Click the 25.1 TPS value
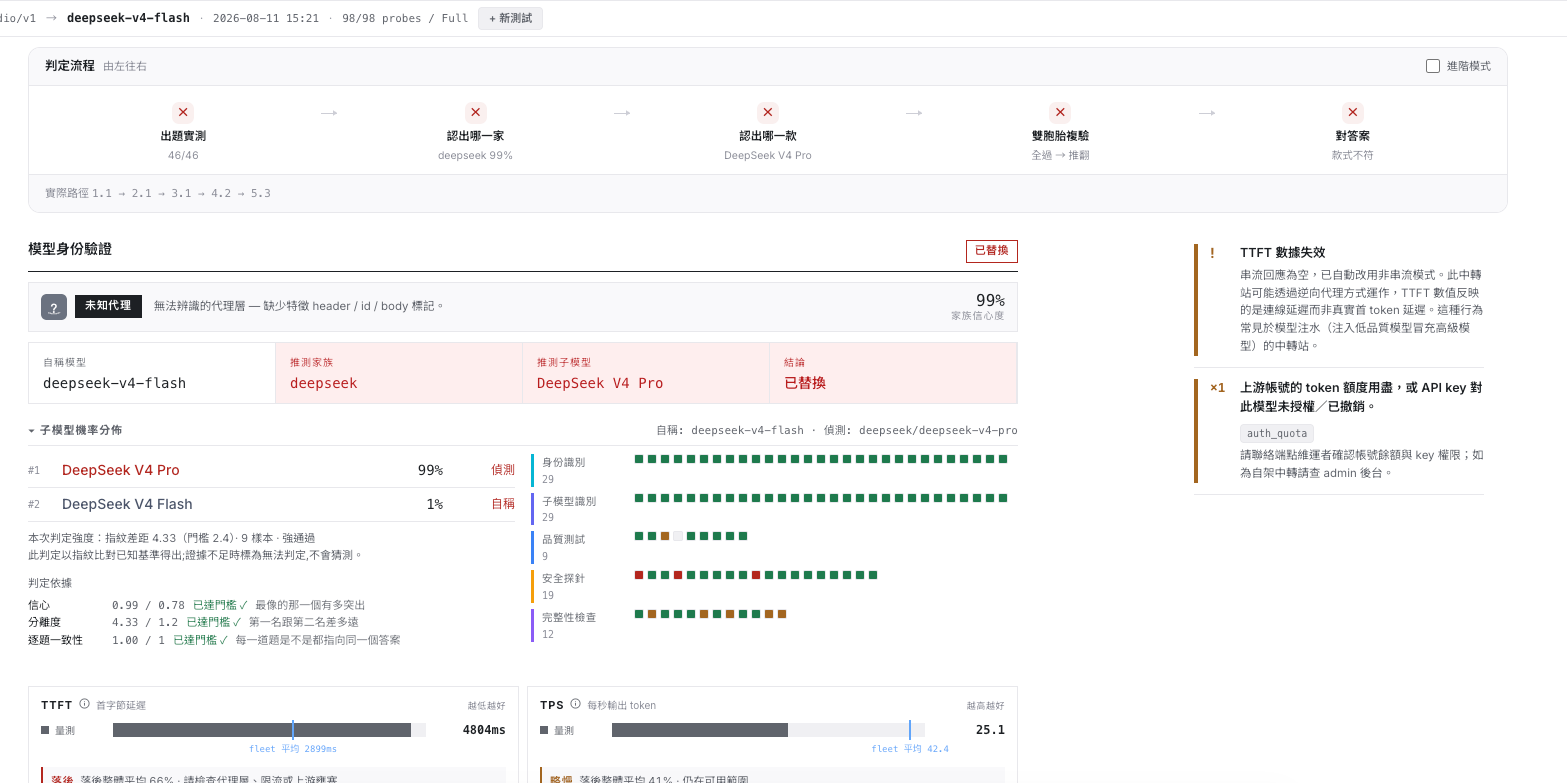Viewport: 1567px width, 783px height. (990, 730)
